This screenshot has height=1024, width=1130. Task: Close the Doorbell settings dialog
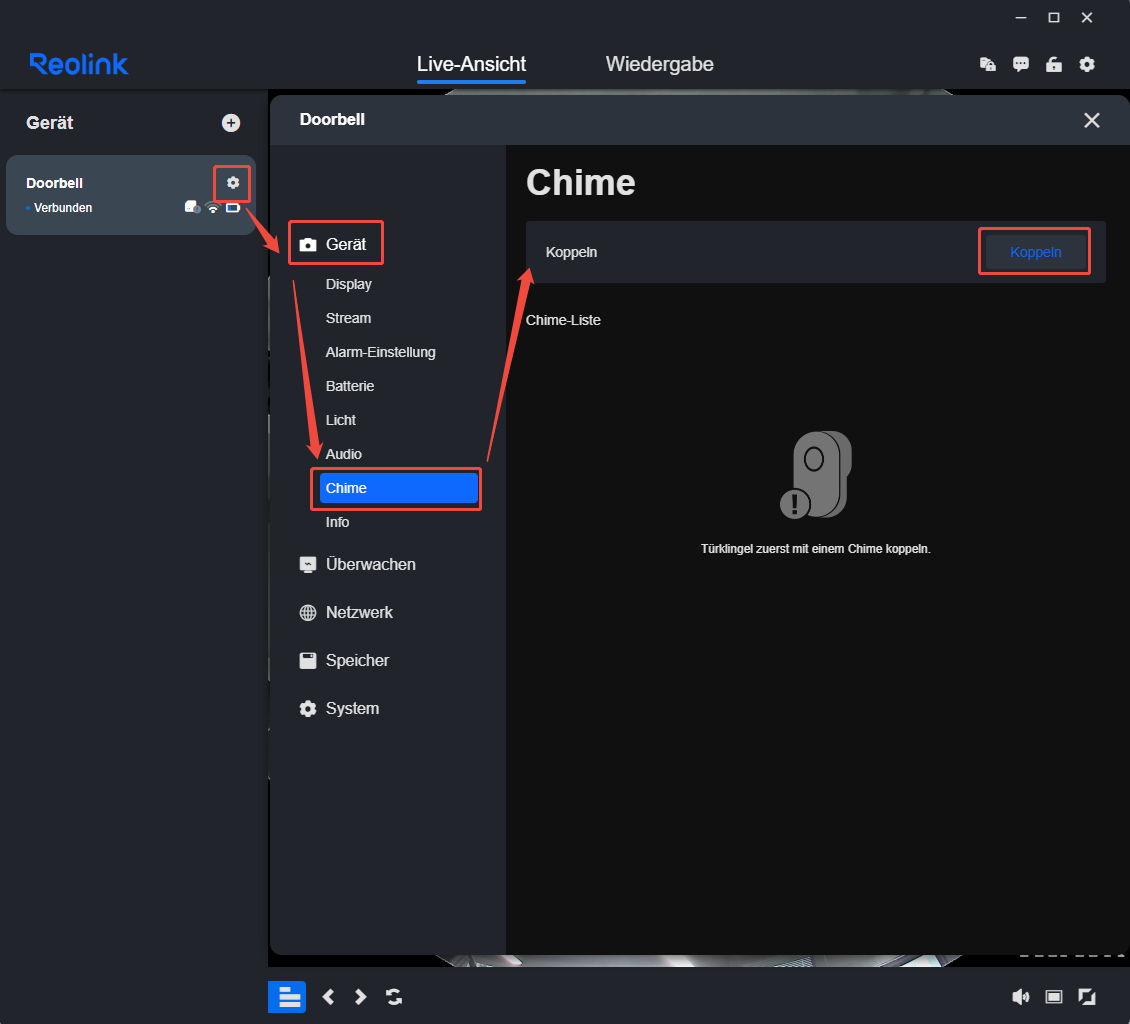click(1092, 120)
